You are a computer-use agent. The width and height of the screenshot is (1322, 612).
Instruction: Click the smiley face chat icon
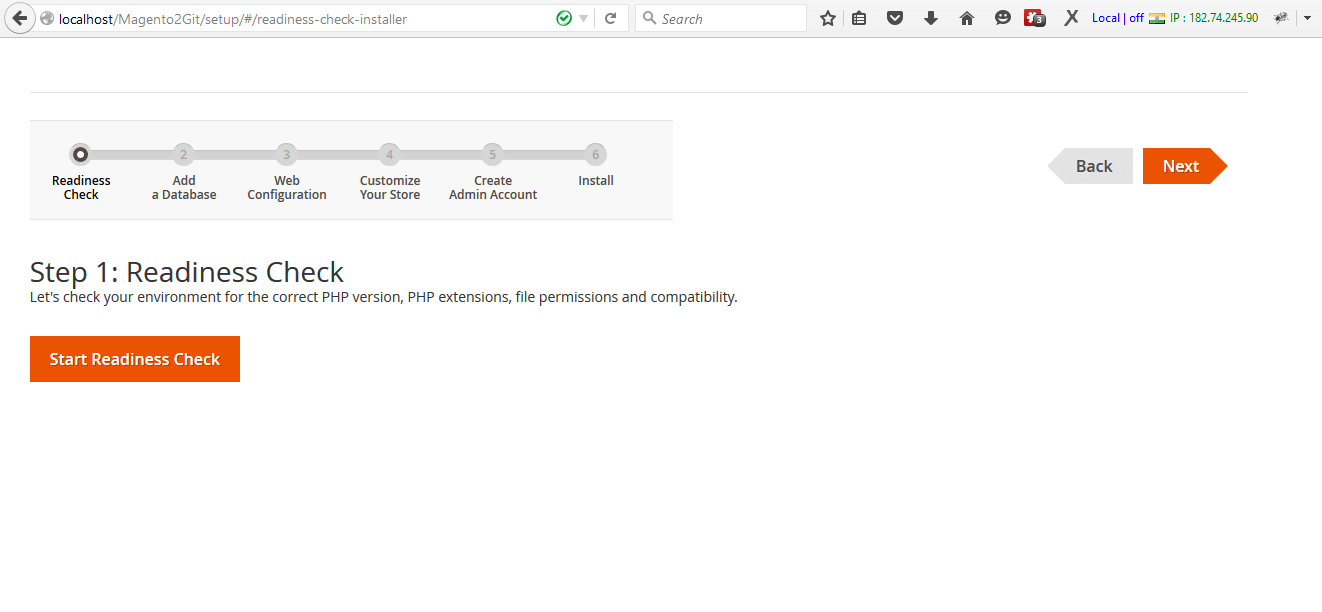pos(1002,18)
